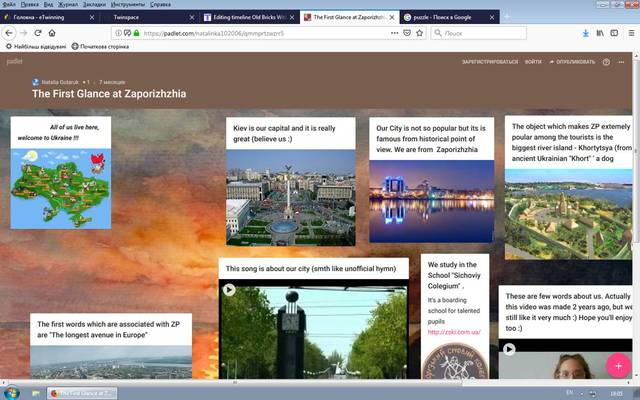Open the padlet more options ellipsis
Viewport: 640px width, 400px height.
coord(621,62)
